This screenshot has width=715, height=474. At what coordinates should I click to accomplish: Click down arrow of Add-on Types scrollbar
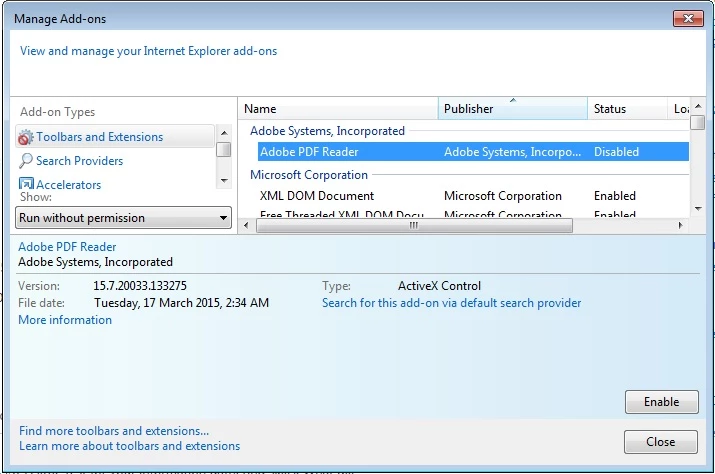(x=224, y=181)
